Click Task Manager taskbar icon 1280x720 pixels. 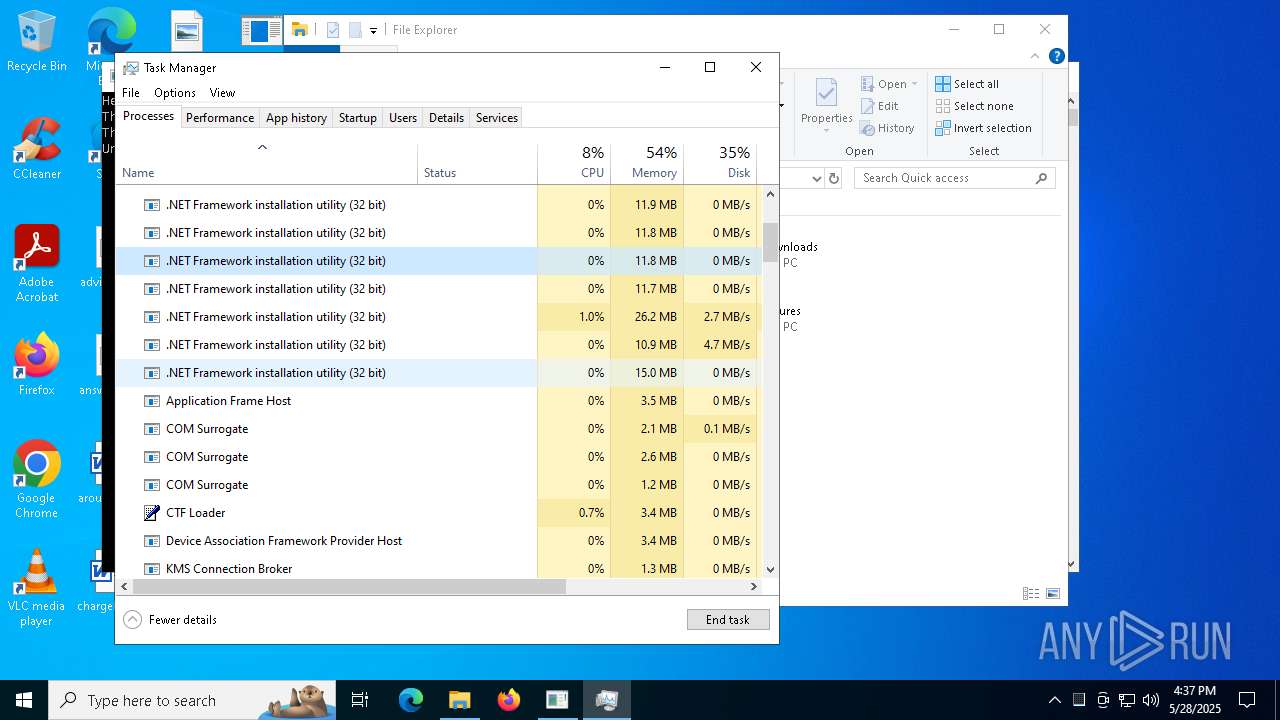[x=606, y=700]
